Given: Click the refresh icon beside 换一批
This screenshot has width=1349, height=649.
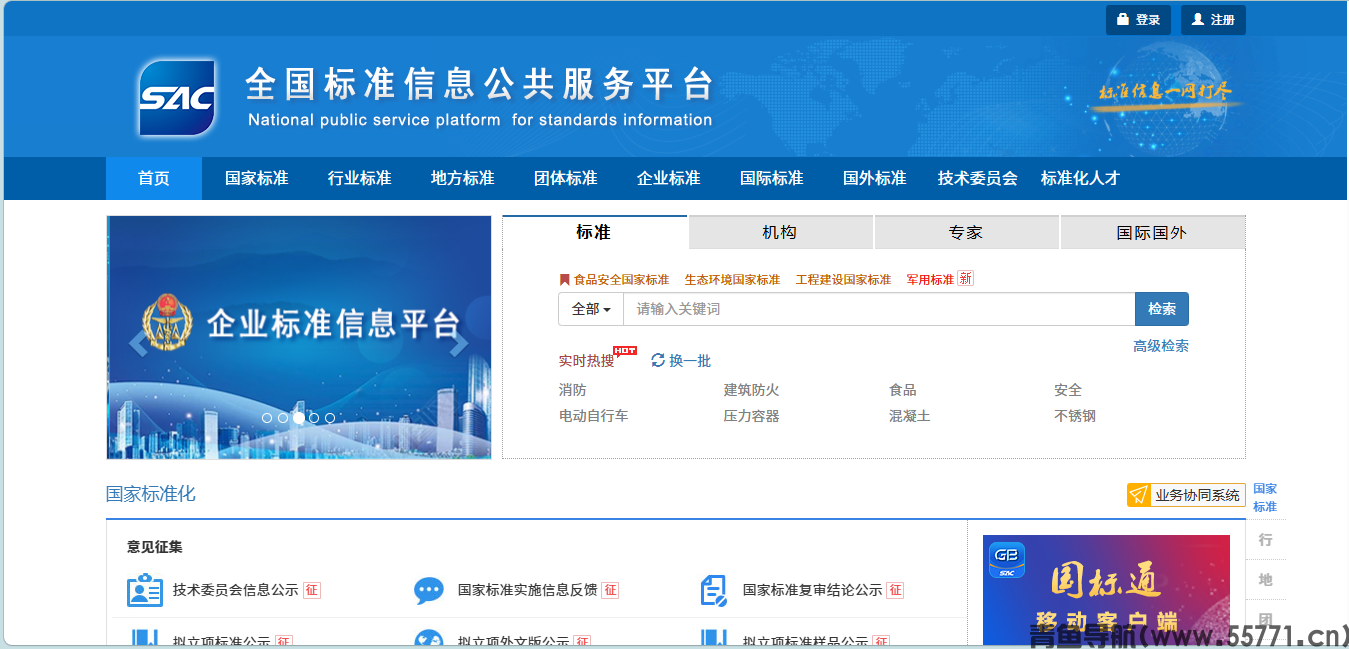Looking at the screenshot, I should pyautogui.click(x=658, y=360).
